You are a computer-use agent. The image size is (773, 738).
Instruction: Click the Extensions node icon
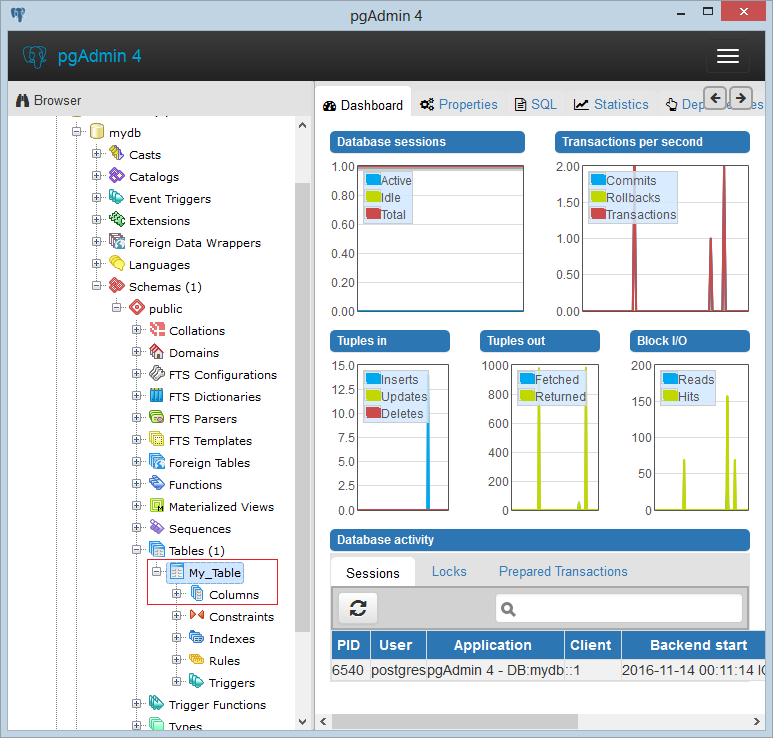[116, 220]
